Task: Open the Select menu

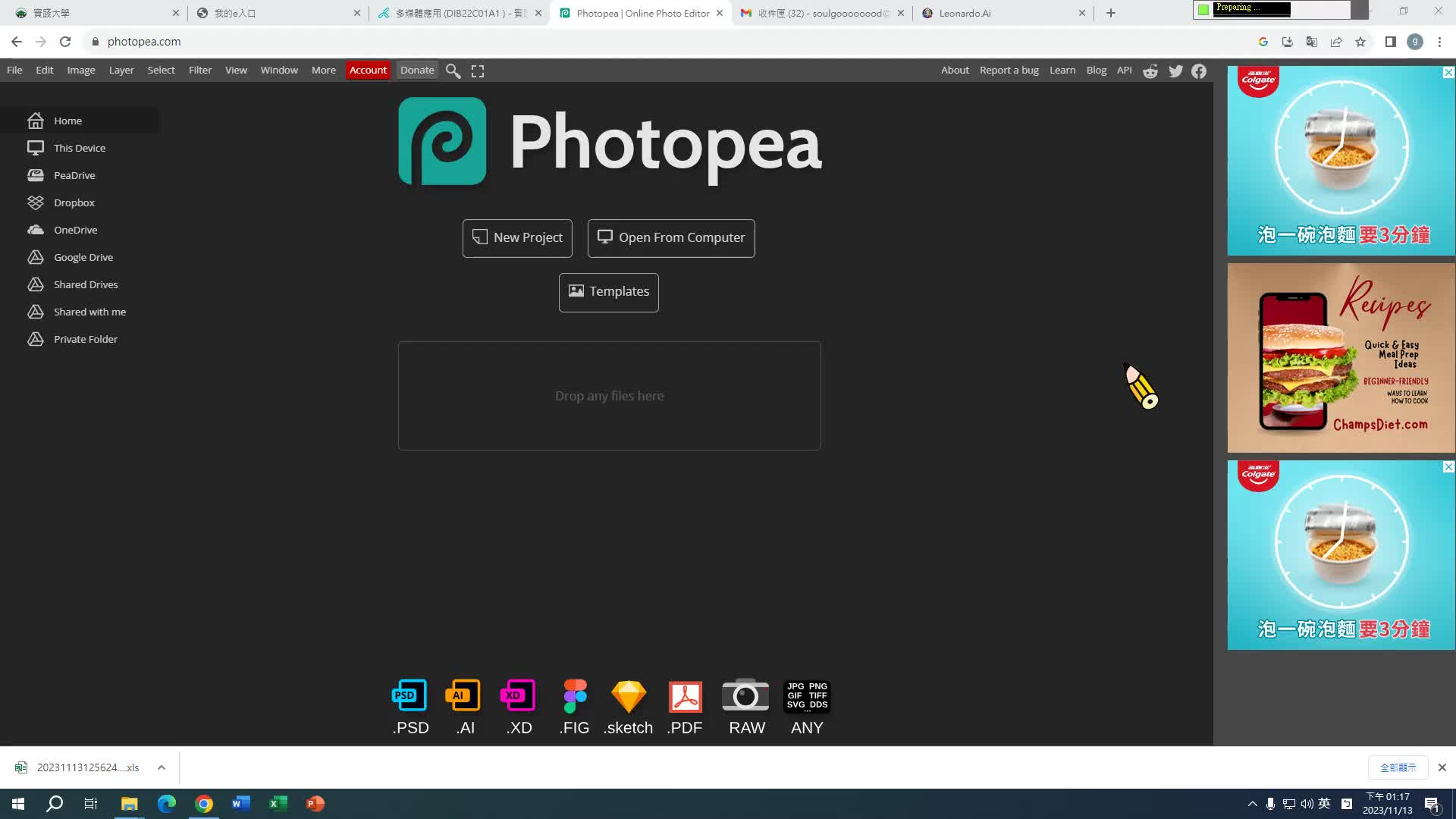Action: 161,70
